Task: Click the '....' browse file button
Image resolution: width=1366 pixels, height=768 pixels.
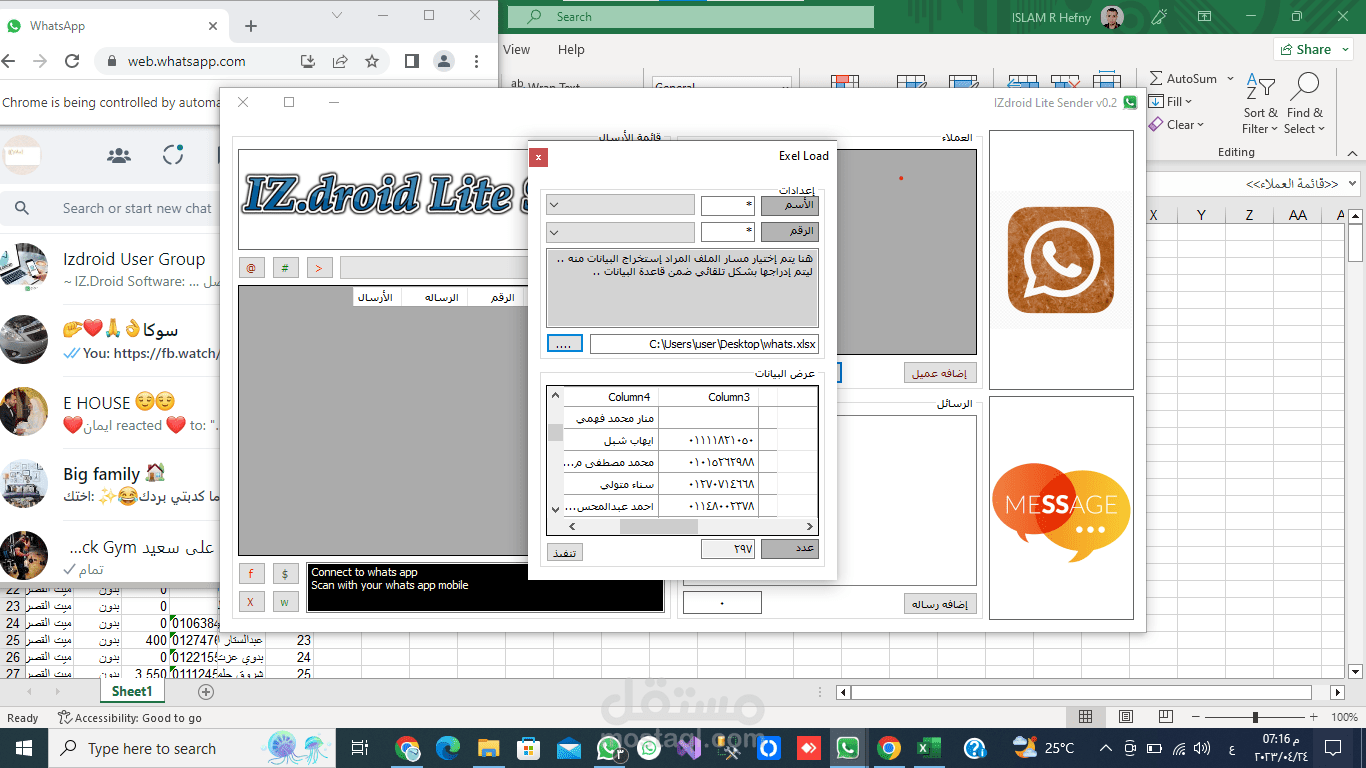Action: 565,344
